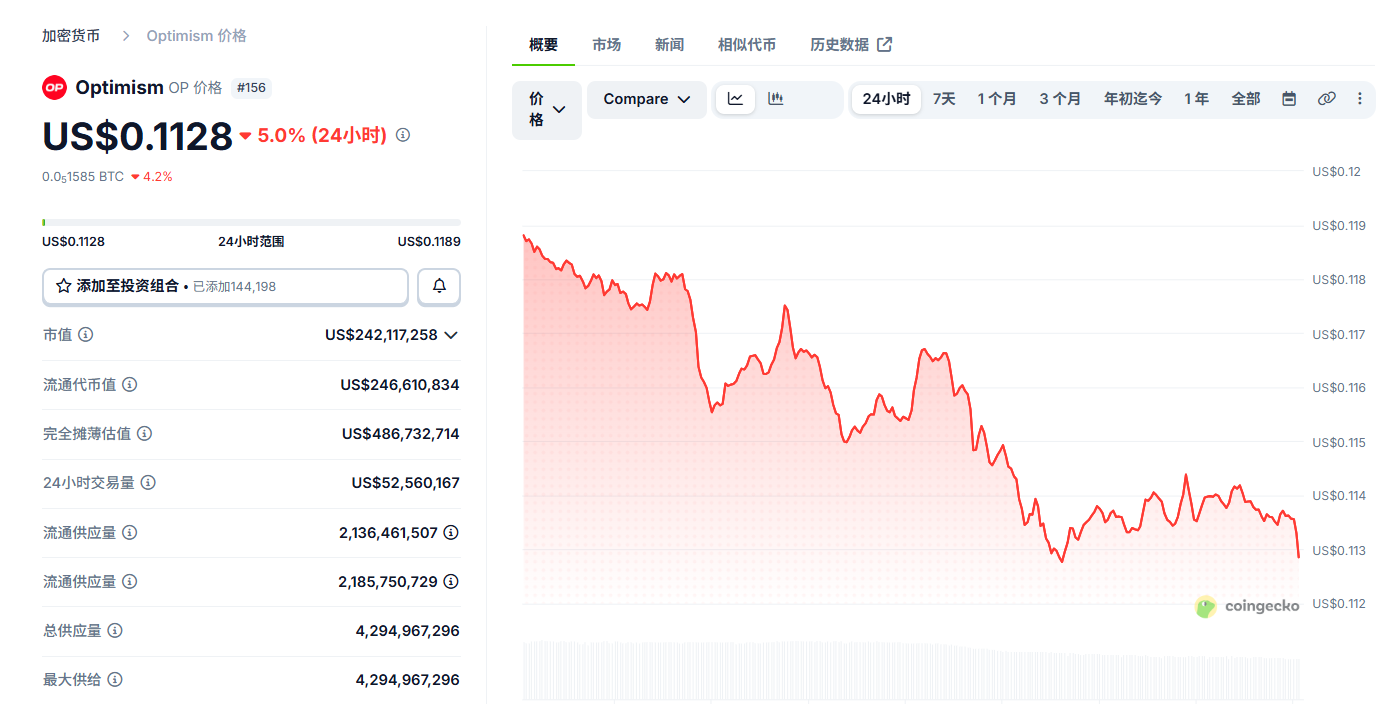Click the 0.0₅1585 BTC price text
The height and width of the screenshot is (704, 1396).
(83, 177)
